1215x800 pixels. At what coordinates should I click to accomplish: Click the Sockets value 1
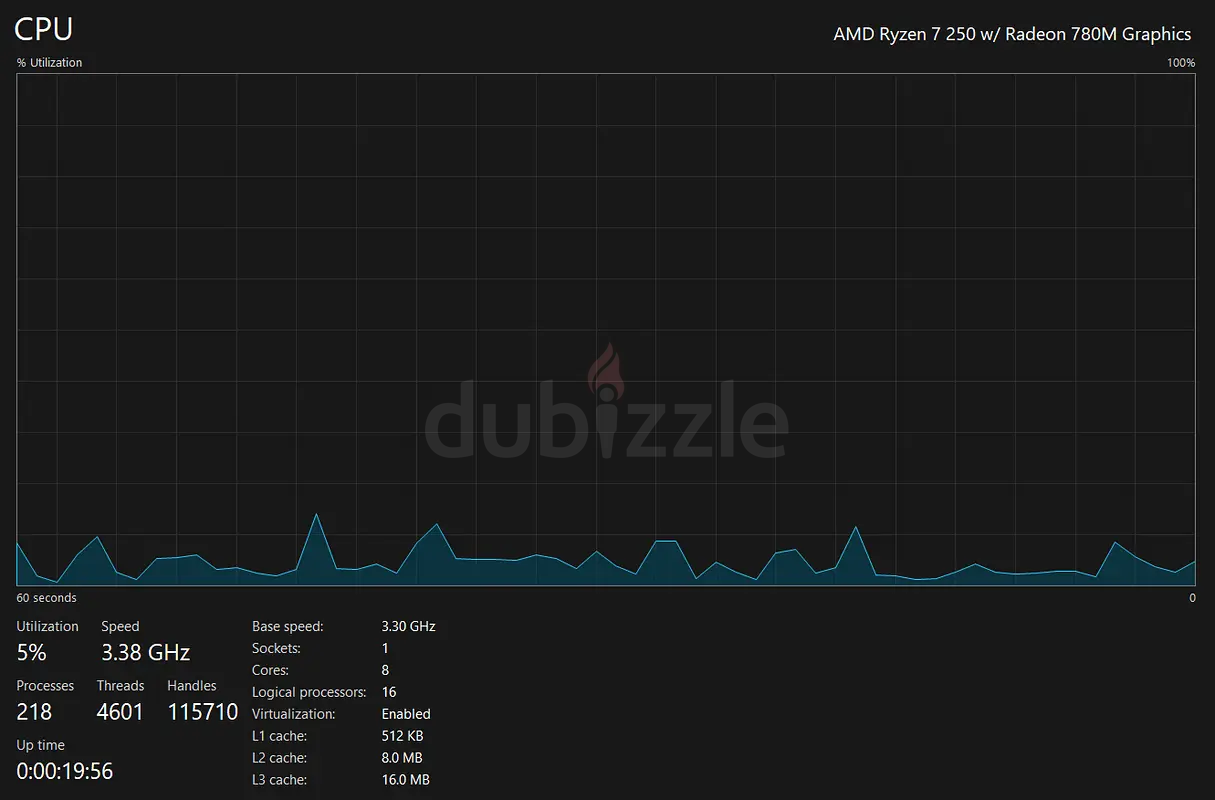(x=385, y=648)
